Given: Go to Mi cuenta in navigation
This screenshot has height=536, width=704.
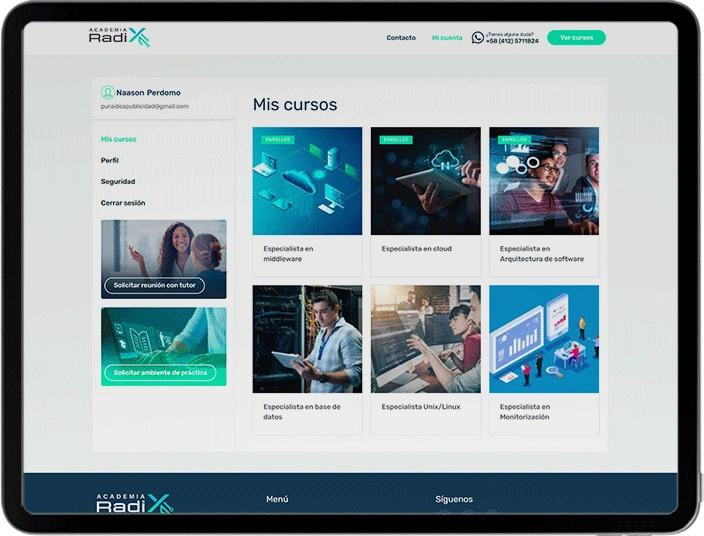Looking at the screenshot, I should (x=447, y=38).
